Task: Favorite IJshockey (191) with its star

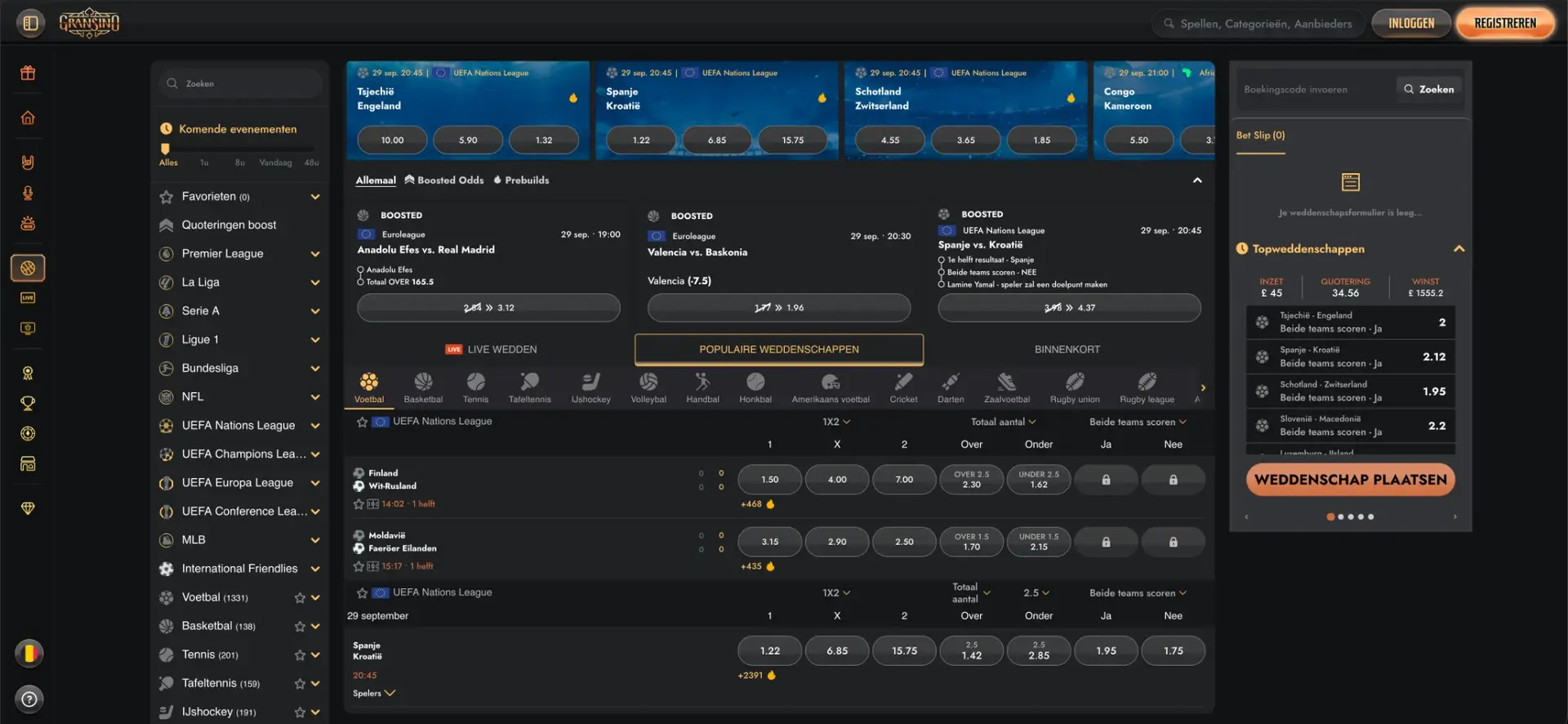Action: point(300,713)
